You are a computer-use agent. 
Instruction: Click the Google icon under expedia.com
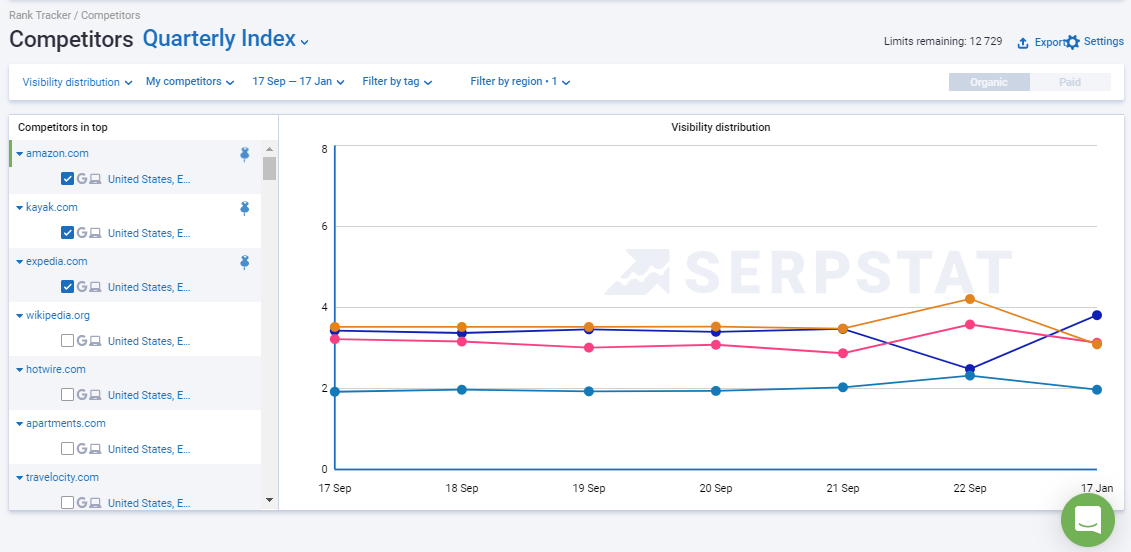82,287
